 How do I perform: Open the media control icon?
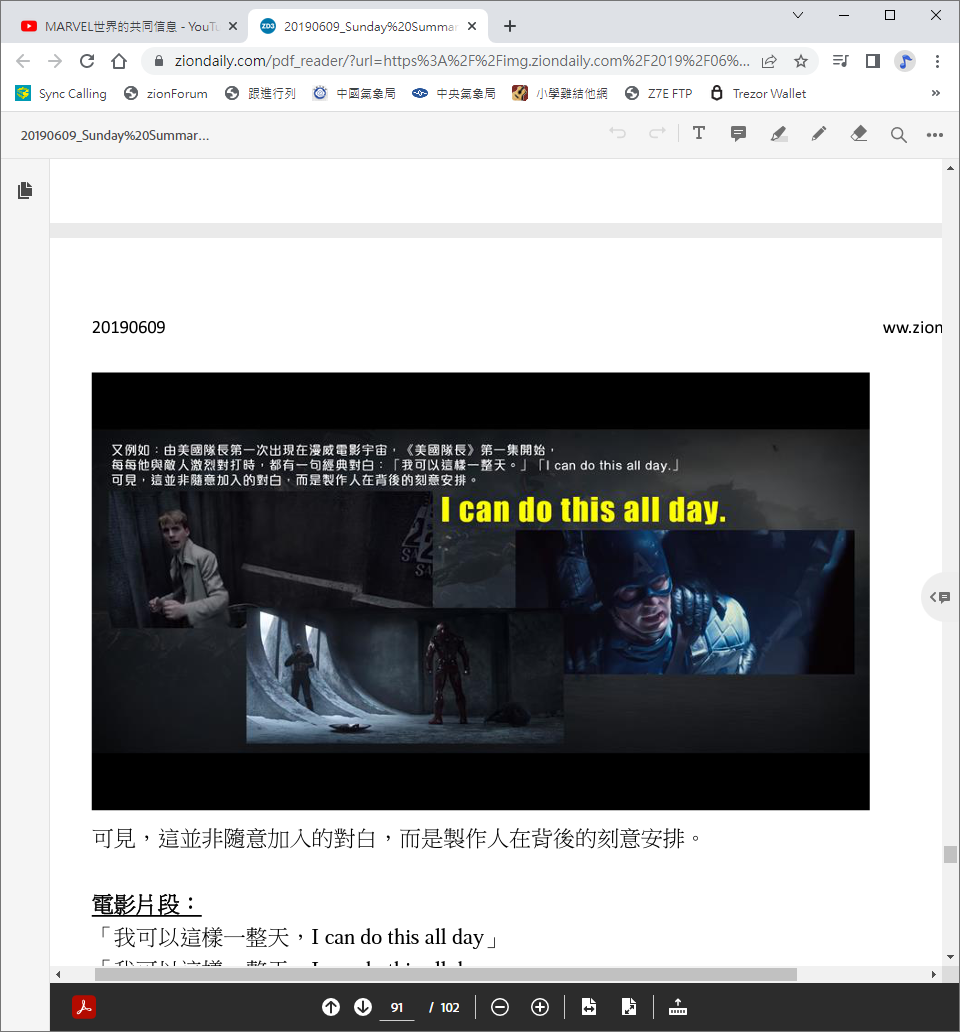pos(840,61)
